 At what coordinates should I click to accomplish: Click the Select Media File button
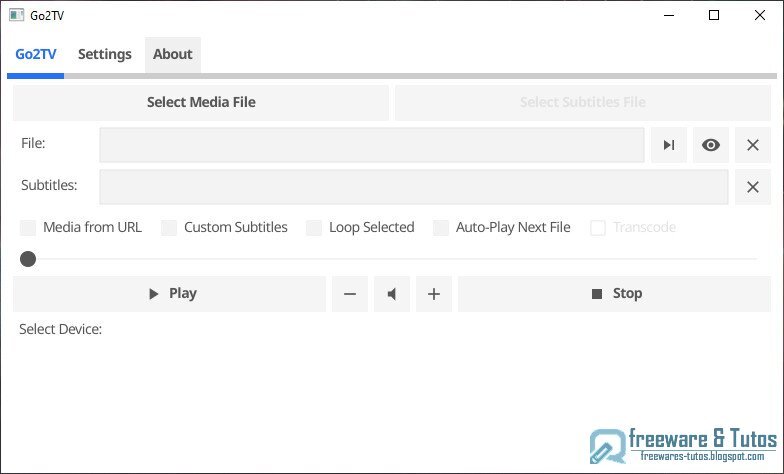coord(201,102)
